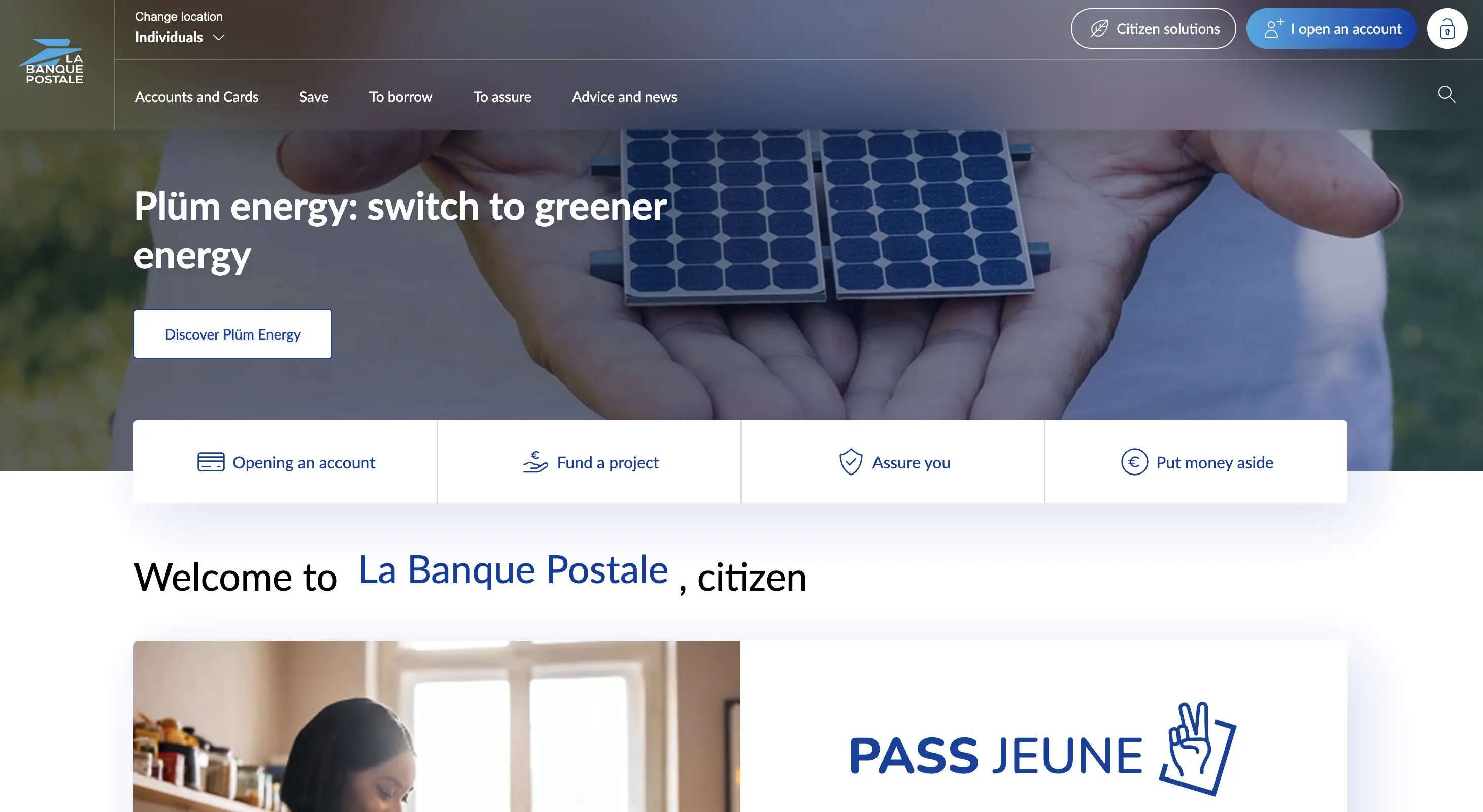Click the padlock login icon

pyautogui.click(x=1447, y=29)
